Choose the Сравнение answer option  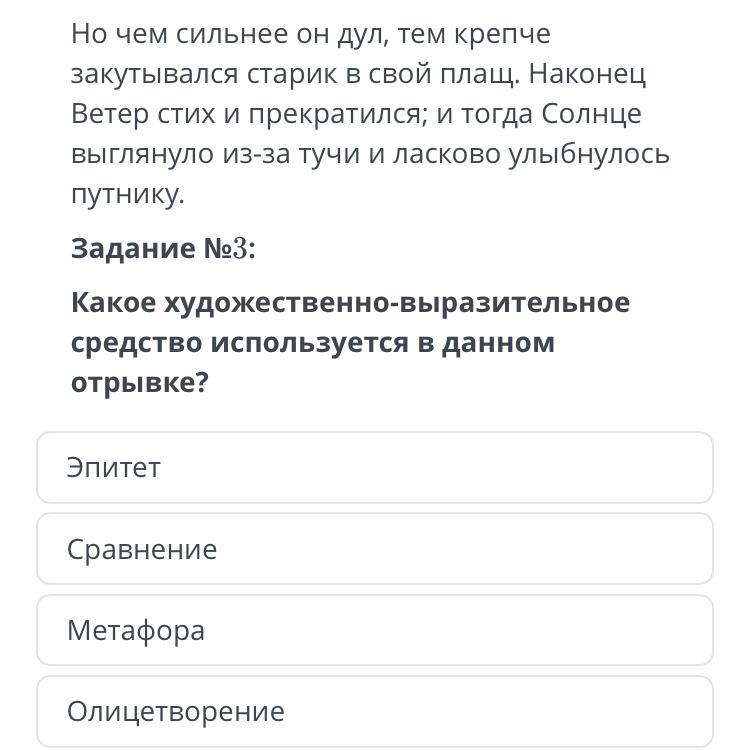pyautogui.click(x=374, y=549)
